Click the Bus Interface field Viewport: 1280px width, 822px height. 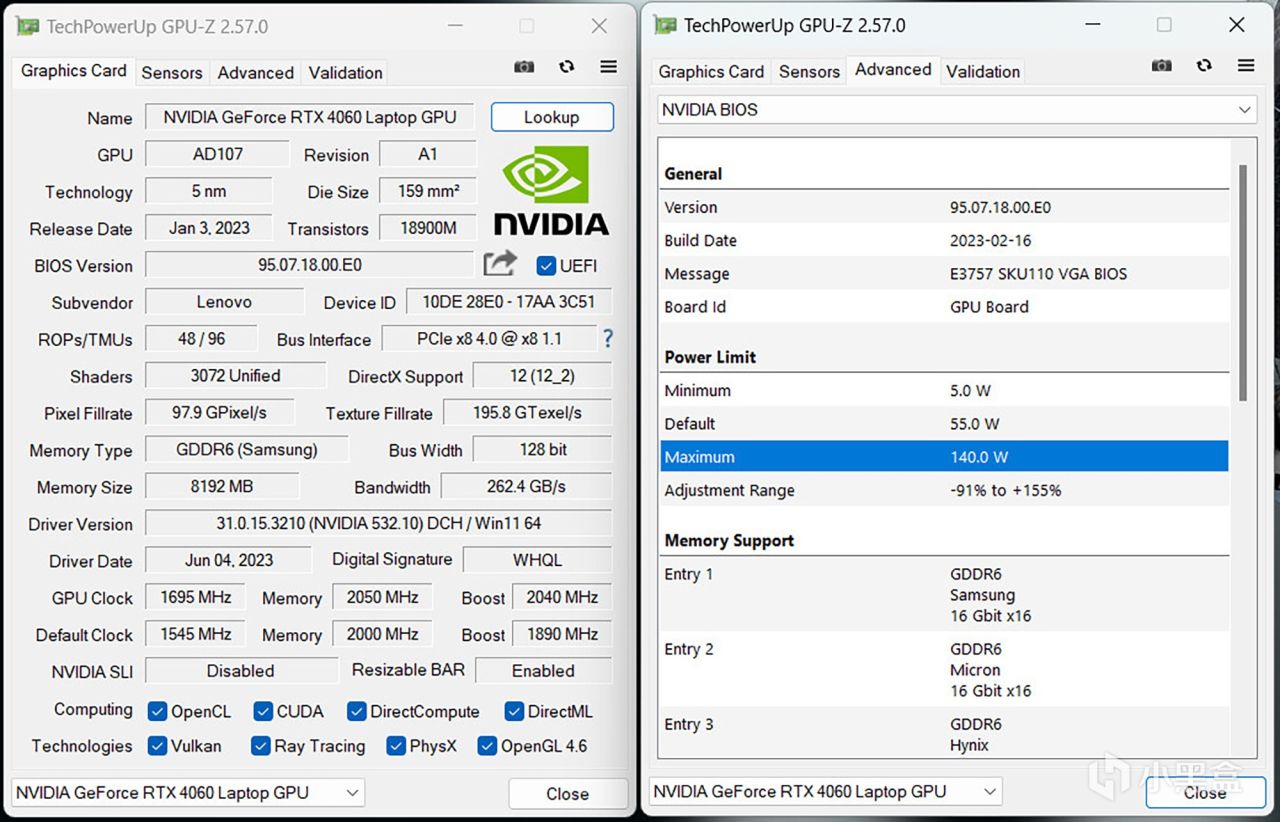point(490,339)
